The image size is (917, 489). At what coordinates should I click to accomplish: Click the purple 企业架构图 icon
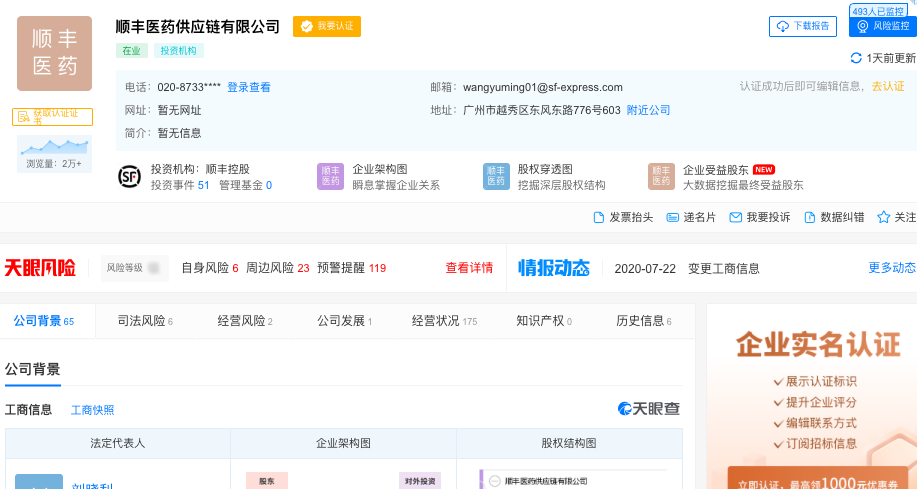[330, 176]
